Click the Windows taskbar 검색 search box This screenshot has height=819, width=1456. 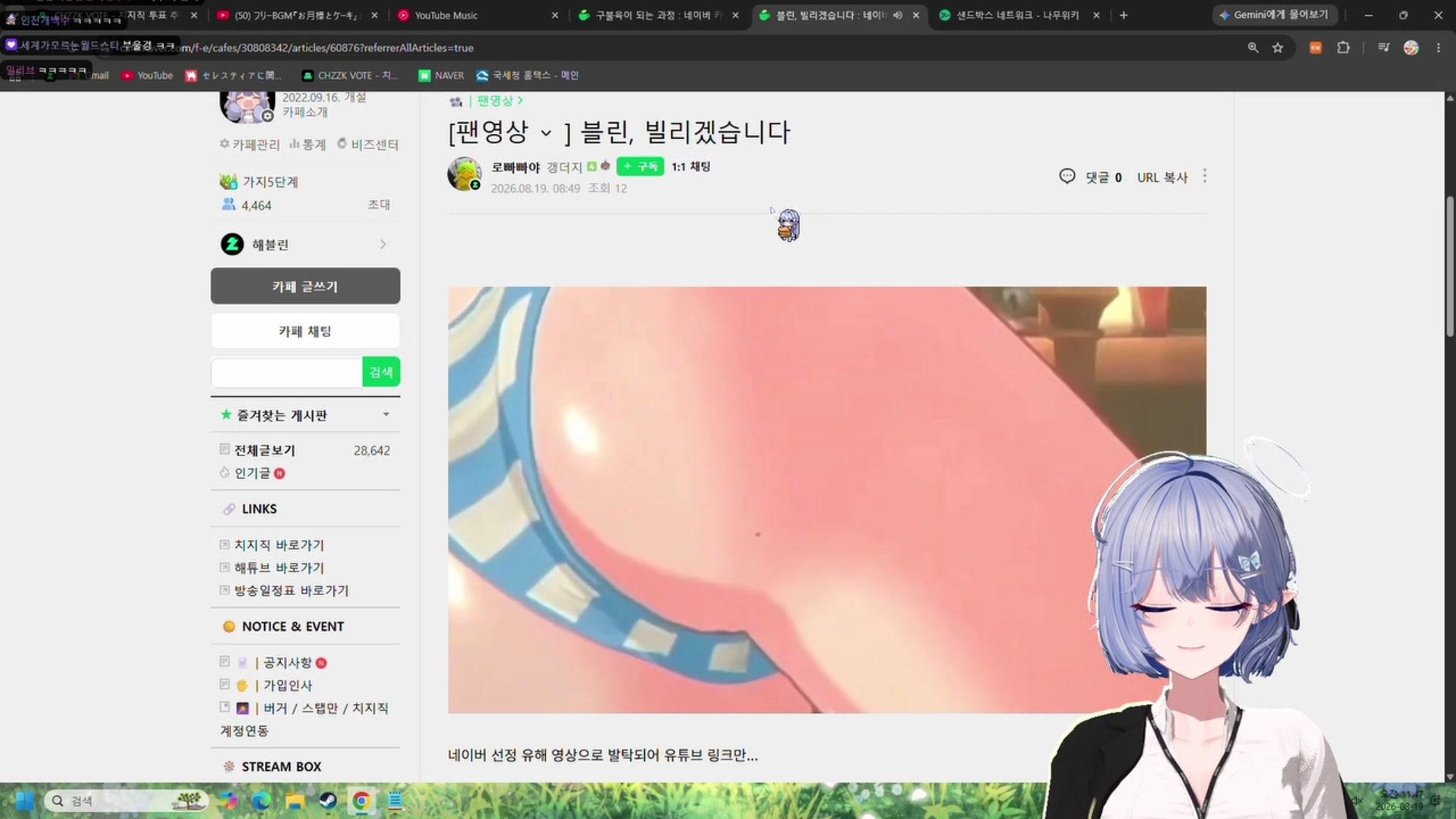[125, 800]
